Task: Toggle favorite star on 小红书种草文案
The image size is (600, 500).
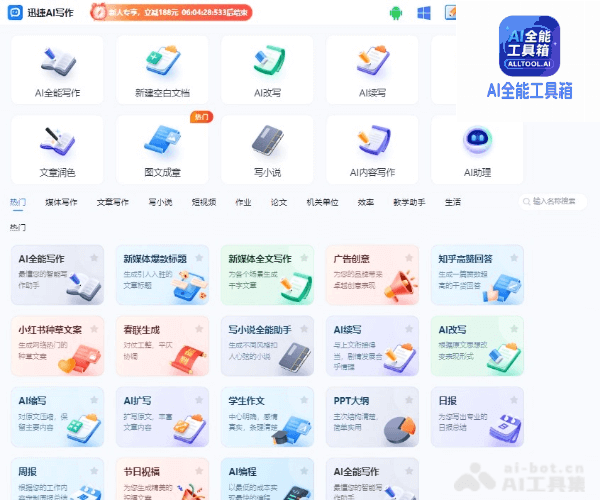Action: tap(94, 329)
